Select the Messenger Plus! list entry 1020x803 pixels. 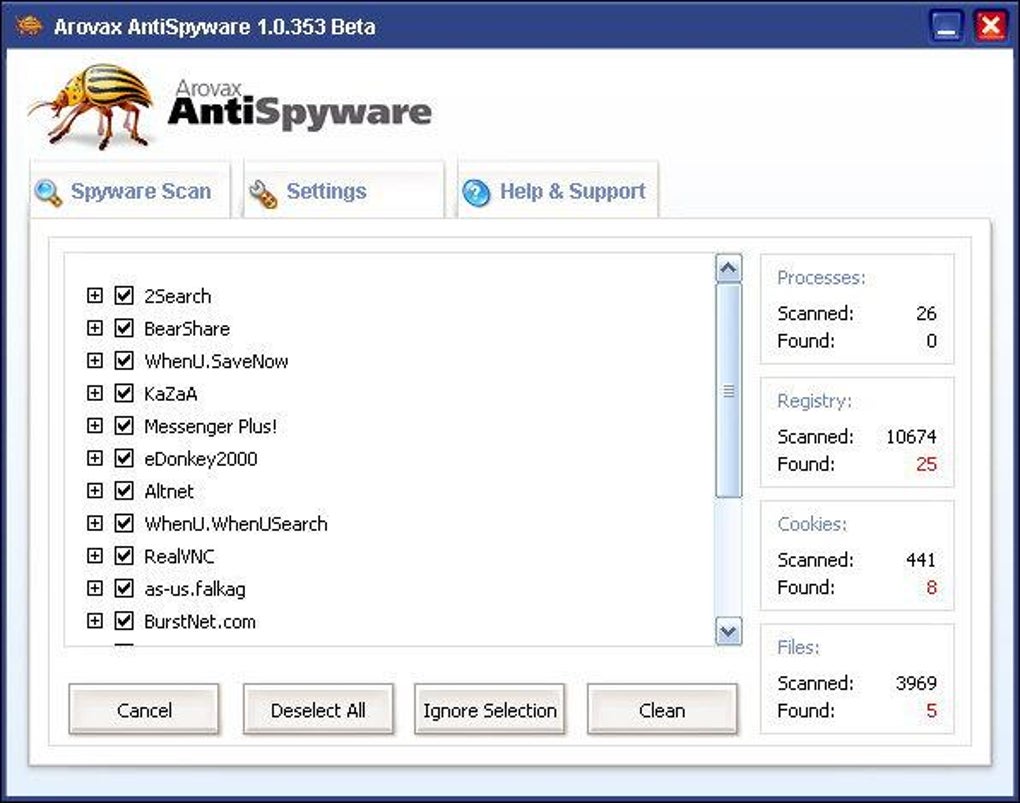click(210, 426)
